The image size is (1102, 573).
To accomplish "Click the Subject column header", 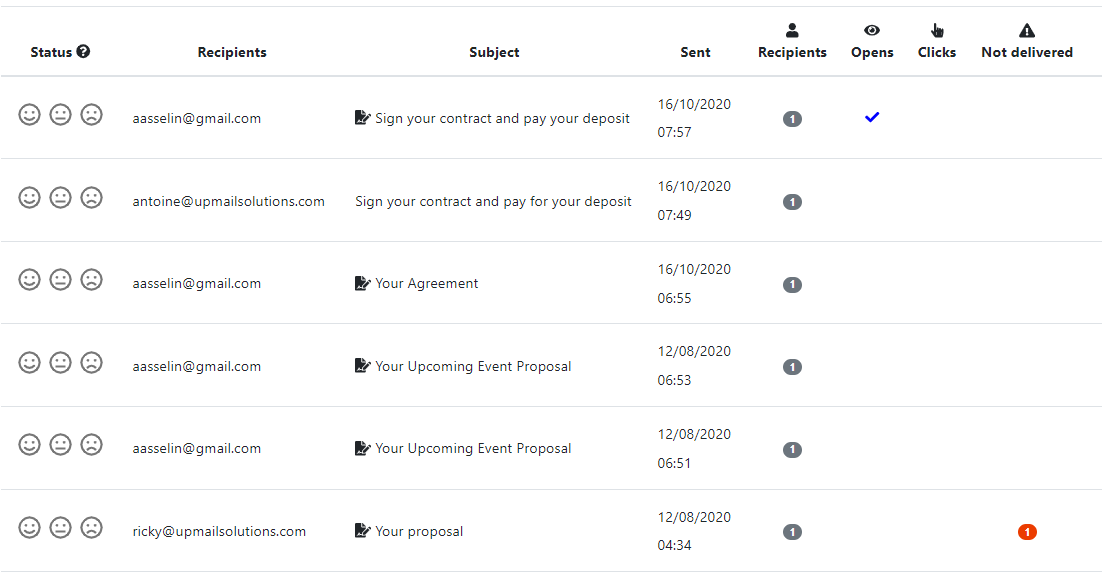I will [494, 52].
